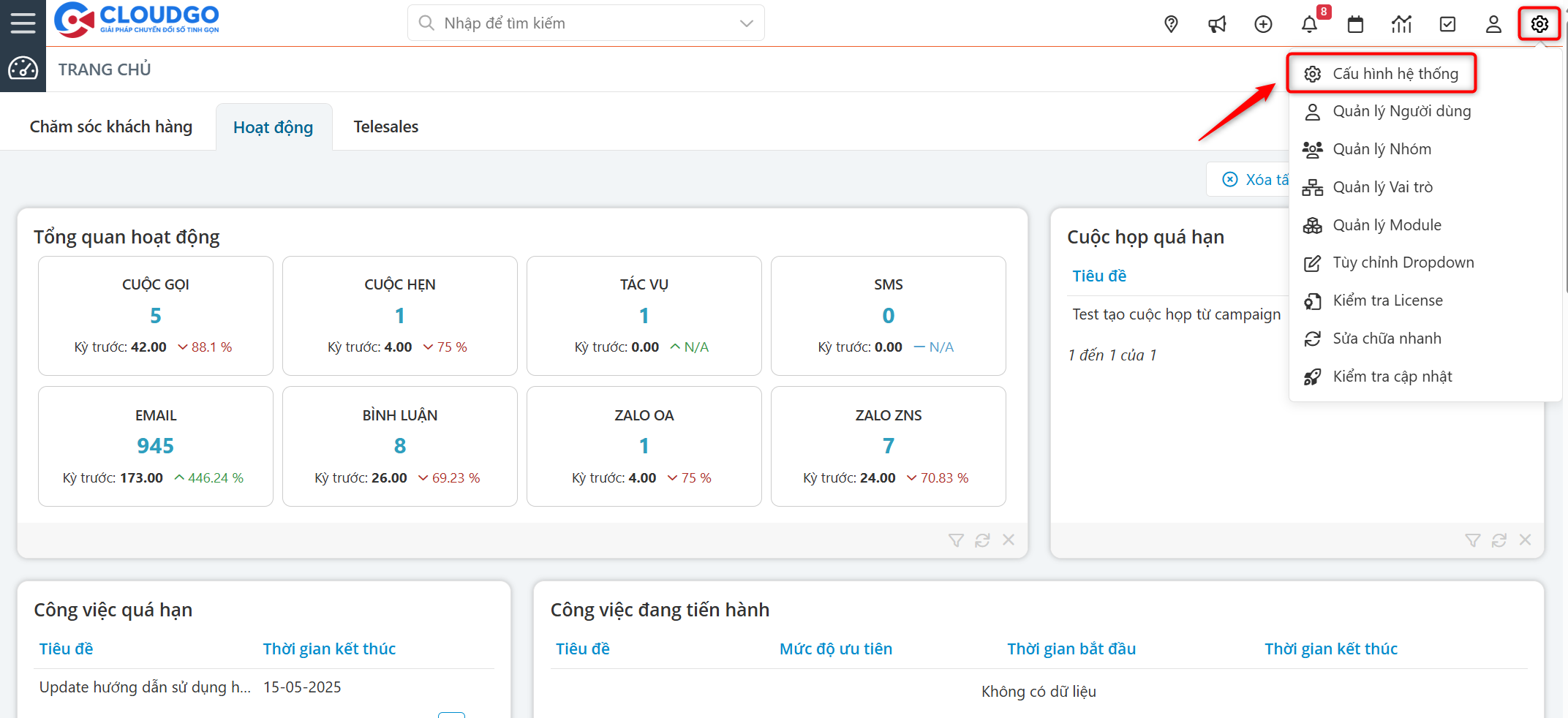Click the megaphone announcements icon
This screenshot has width=1568, height=718.
click(x=1217, y=24)
